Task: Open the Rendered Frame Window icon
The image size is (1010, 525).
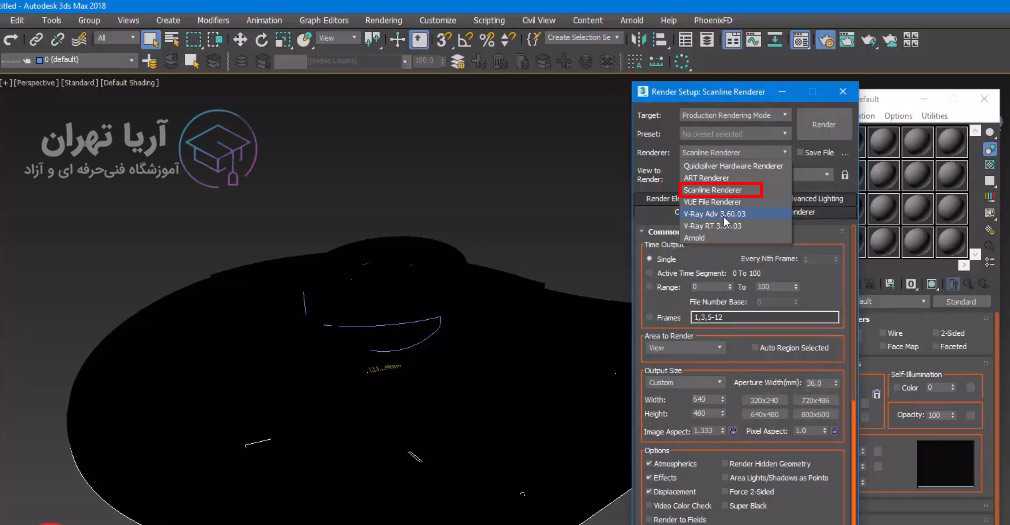Action: click(846, 40)
